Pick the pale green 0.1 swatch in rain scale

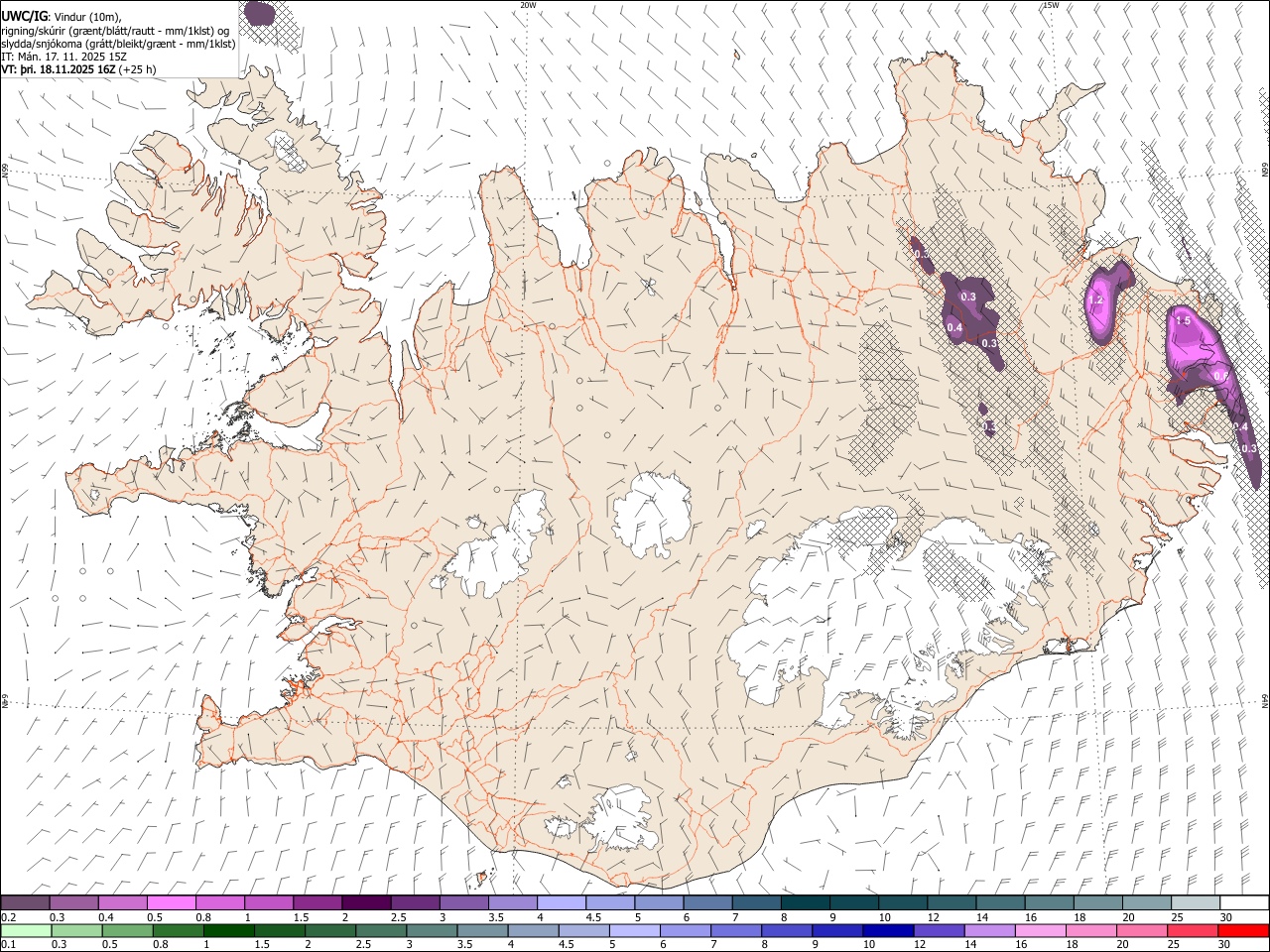pos(25,931)
